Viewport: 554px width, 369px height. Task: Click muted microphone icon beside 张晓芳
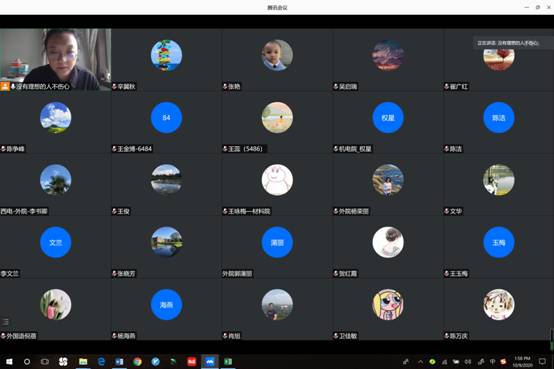(x=114, y=274)
